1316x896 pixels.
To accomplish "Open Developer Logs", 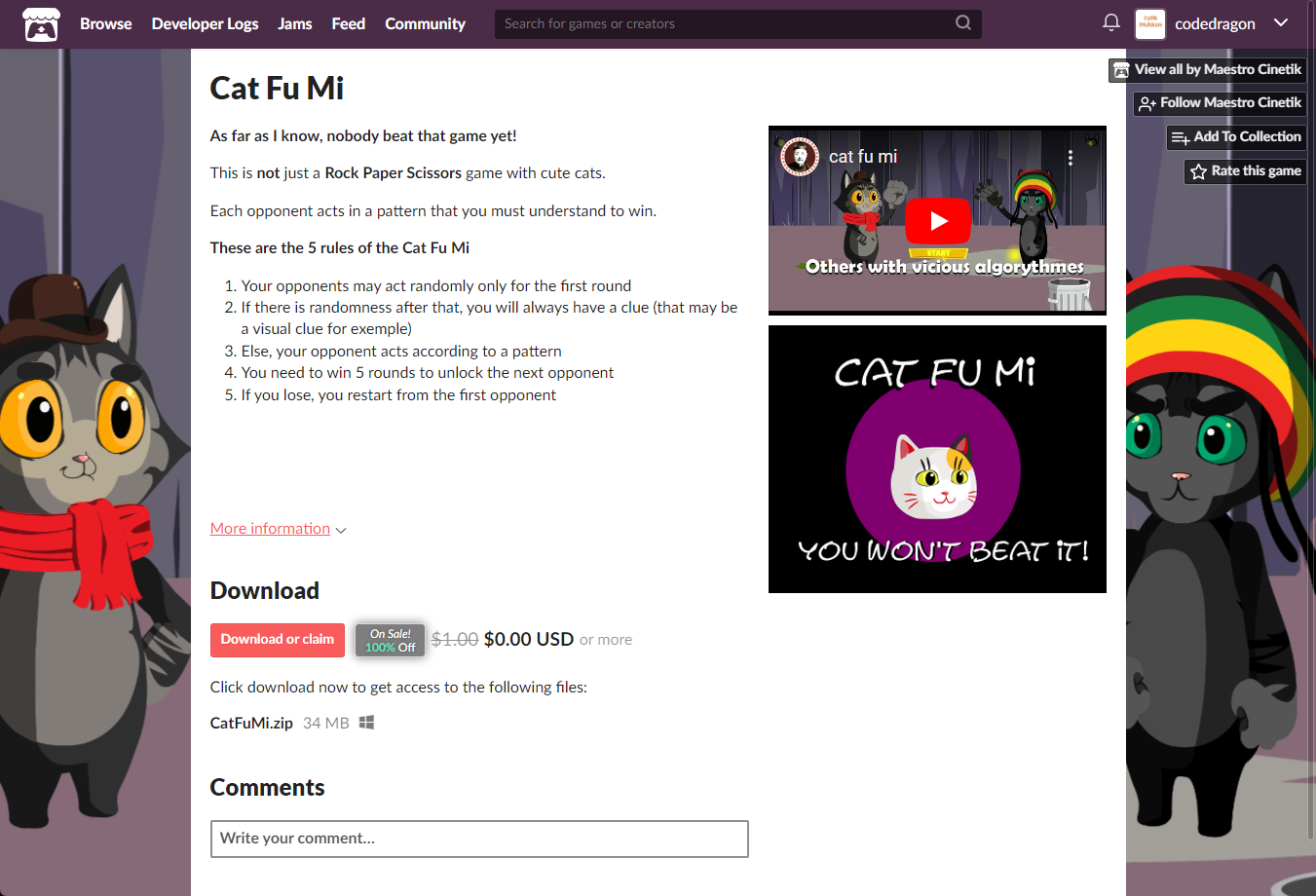I will click(205, 23).
